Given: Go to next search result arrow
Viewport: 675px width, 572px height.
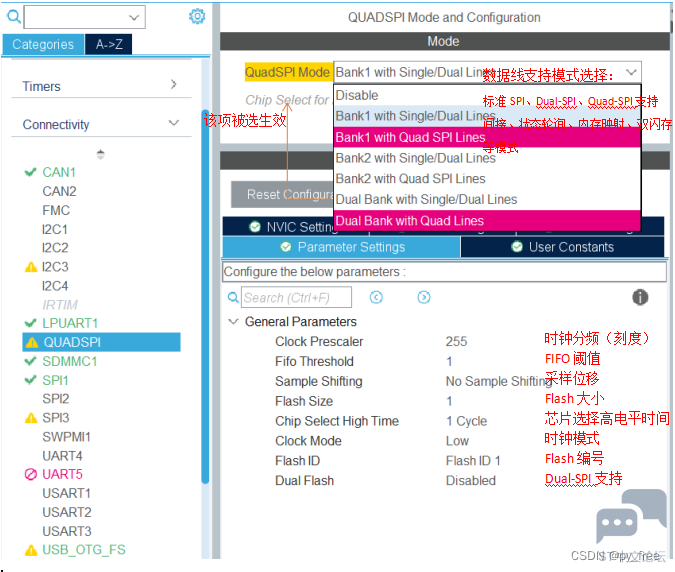Looking at the screenshot, I should (424, 297).
